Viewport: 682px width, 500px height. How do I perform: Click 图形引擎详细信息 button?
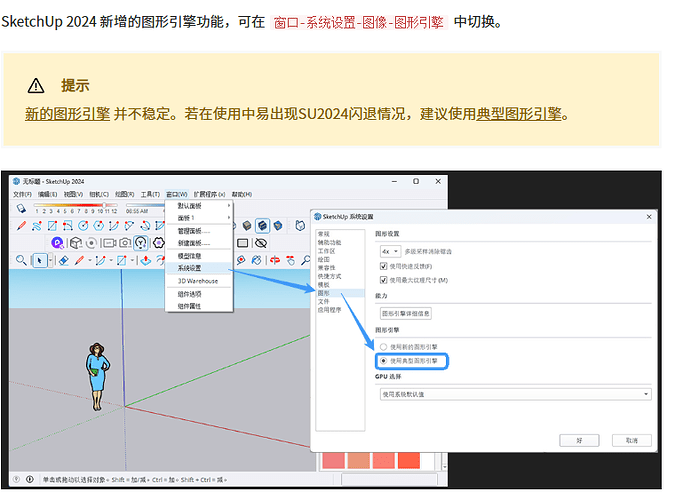405,313
